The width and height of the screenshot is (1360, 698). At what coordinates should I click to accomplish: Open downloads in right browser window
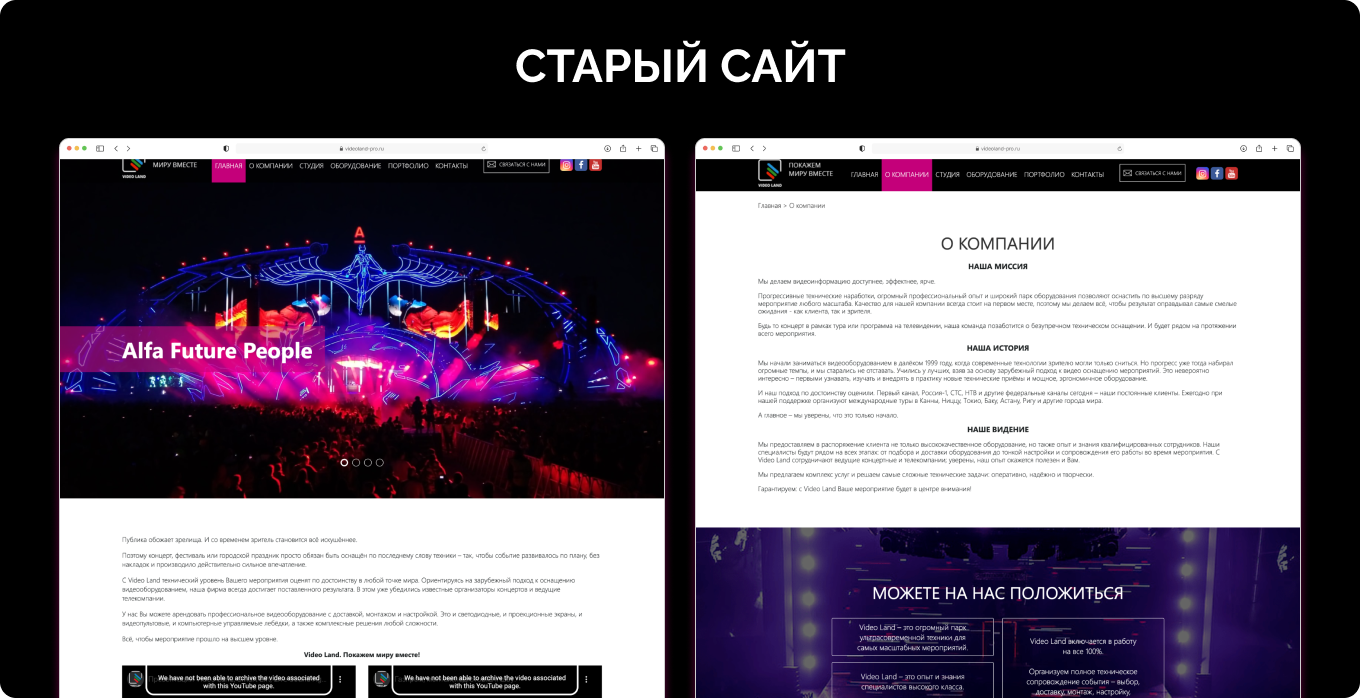click(1244, 148)
